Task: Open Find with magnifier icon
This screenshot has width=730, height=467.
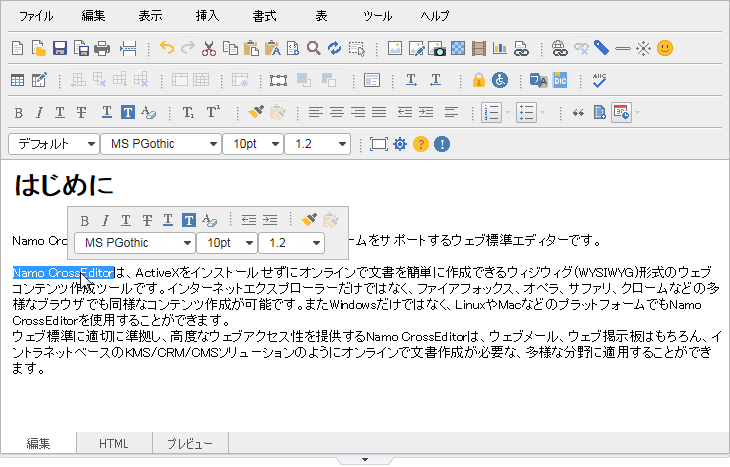Action: [x=314, y=48]
